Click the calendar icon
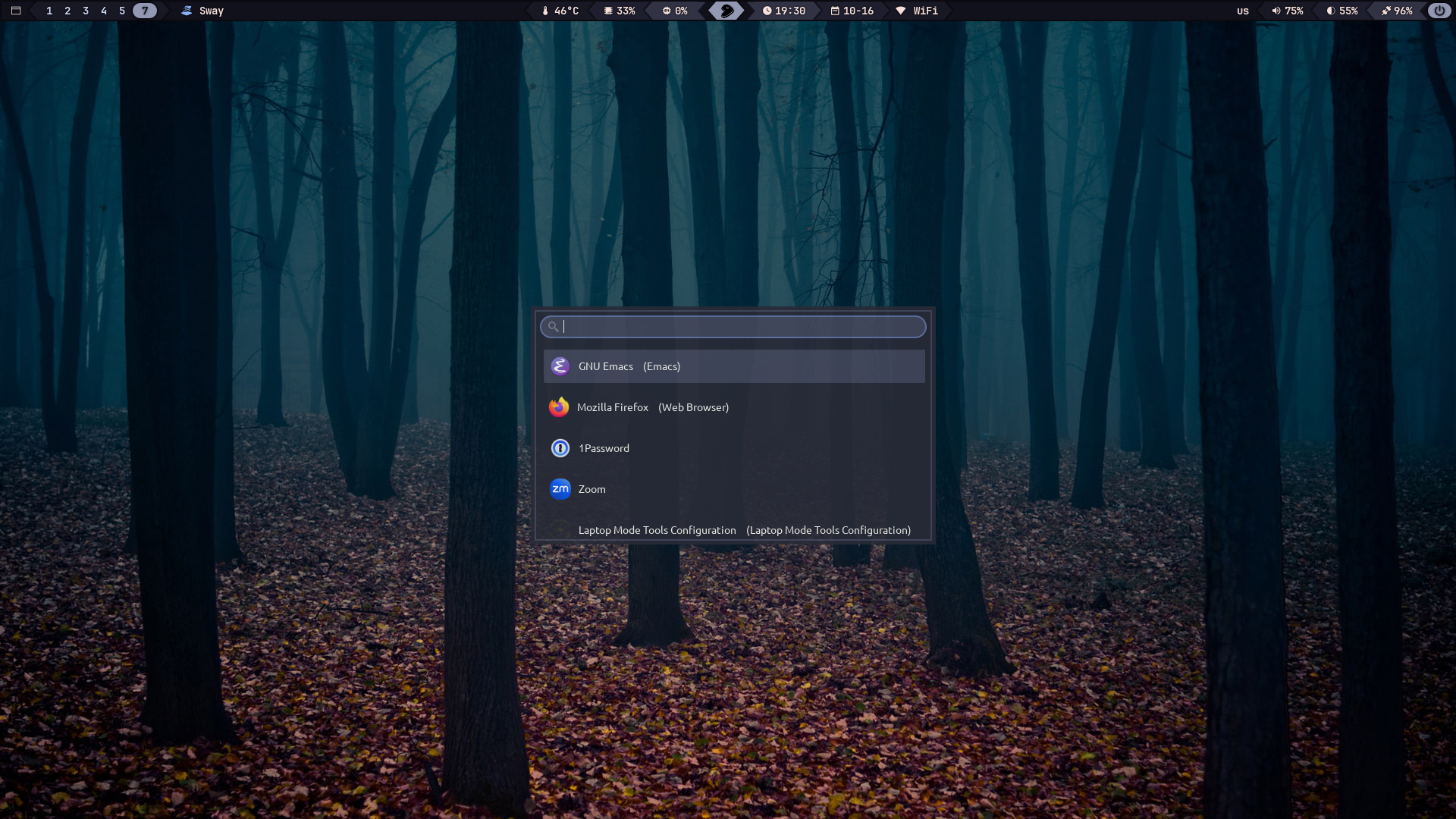 (835, 11)
